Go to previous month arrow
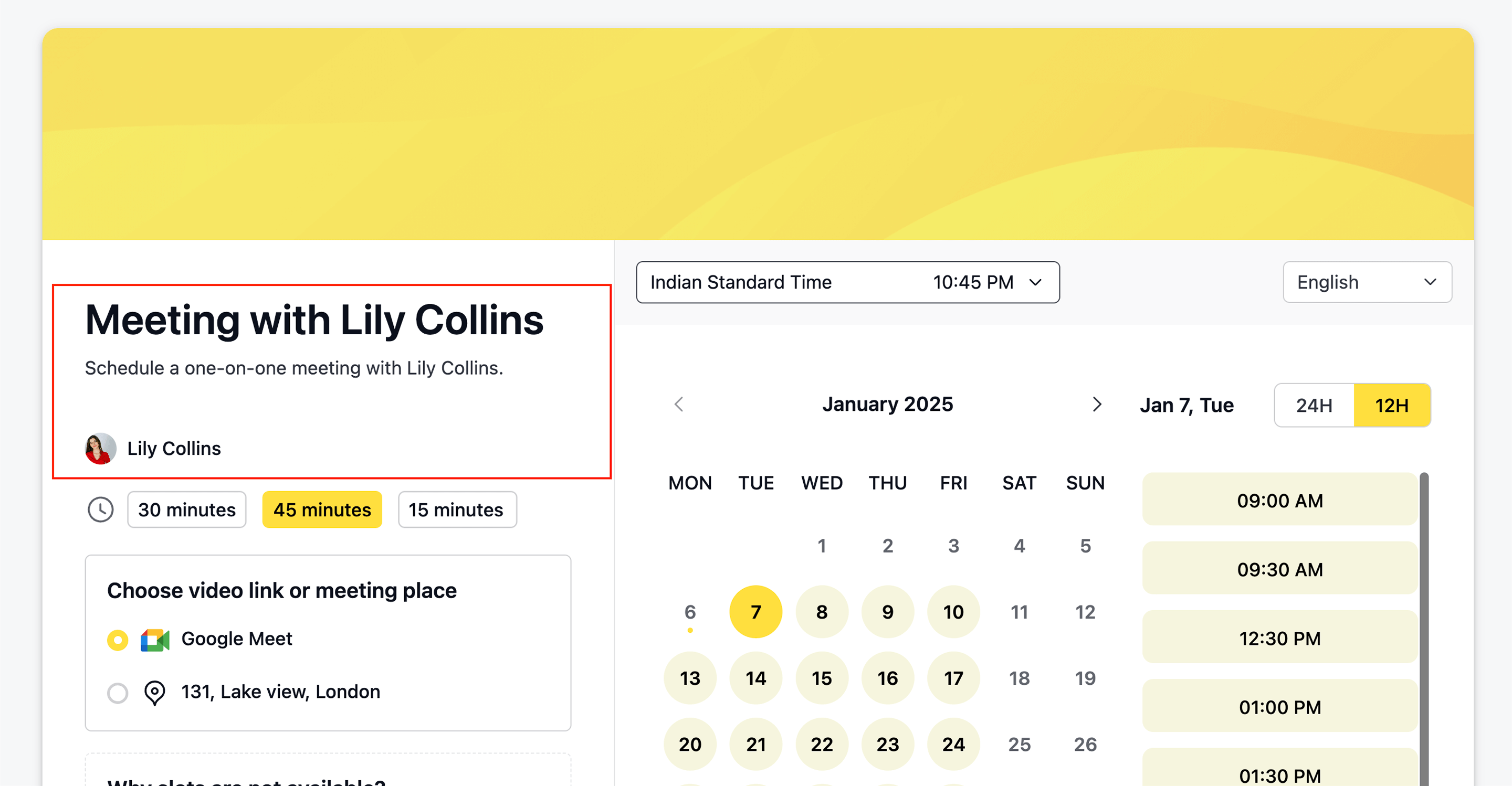Image resolution: width=1512 pixels, height=786 pixels. click(x=679, y=404)
